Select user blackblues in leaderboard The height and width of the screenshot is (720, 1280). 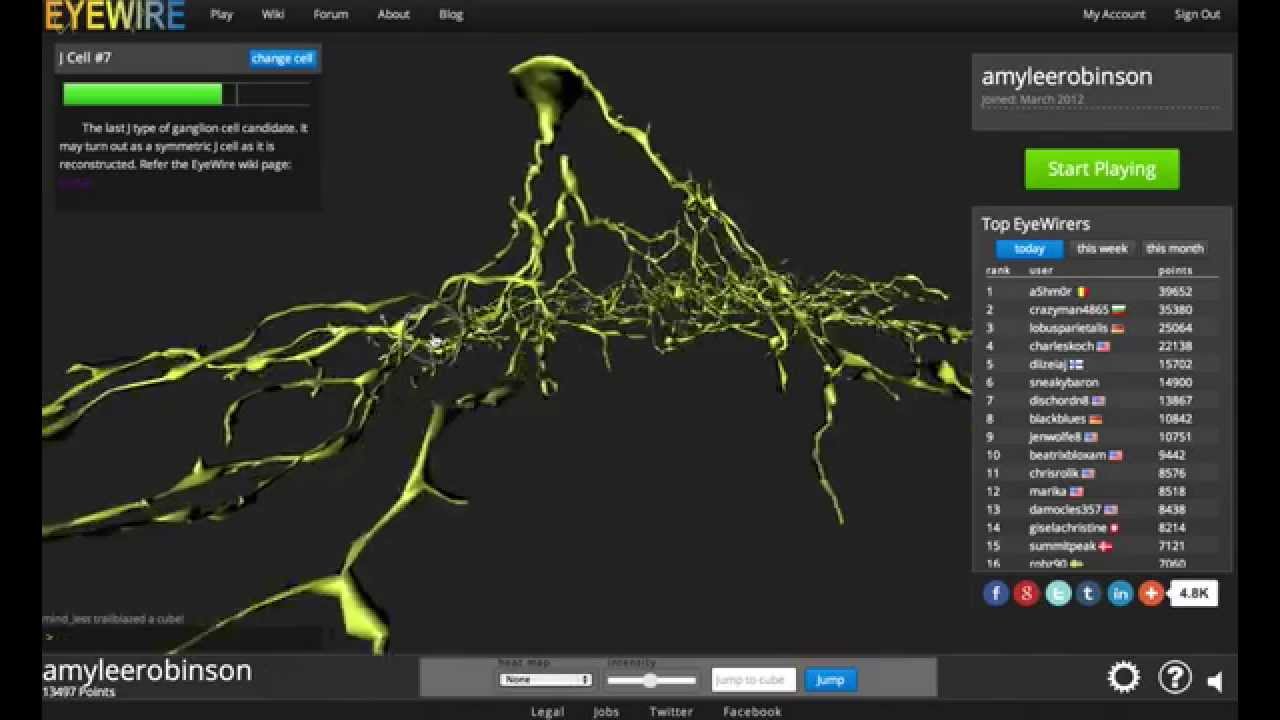coord(1058,419)
